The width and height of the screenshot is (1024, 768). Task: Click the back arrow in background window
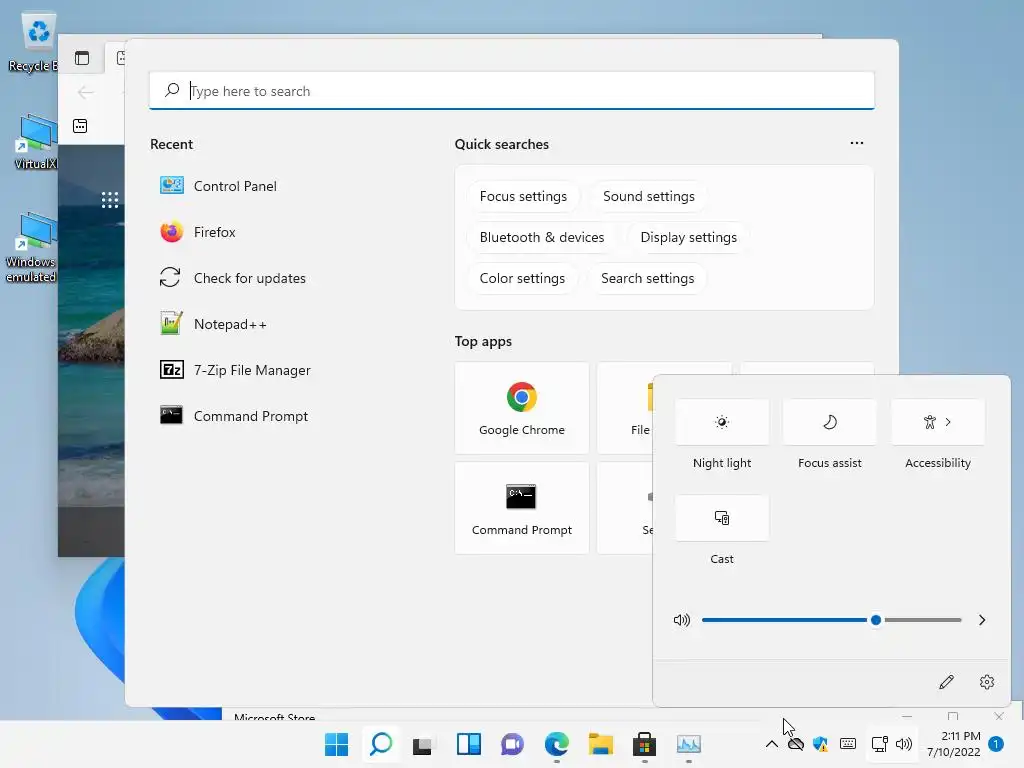(x=85, y=92)
